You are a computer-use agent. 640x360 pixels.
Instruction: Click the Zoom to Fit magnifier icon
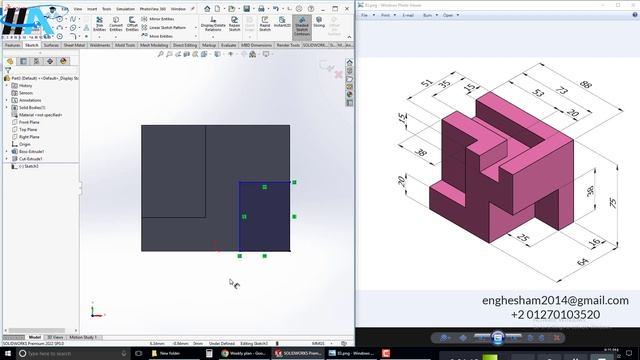[x=160, y=54]
